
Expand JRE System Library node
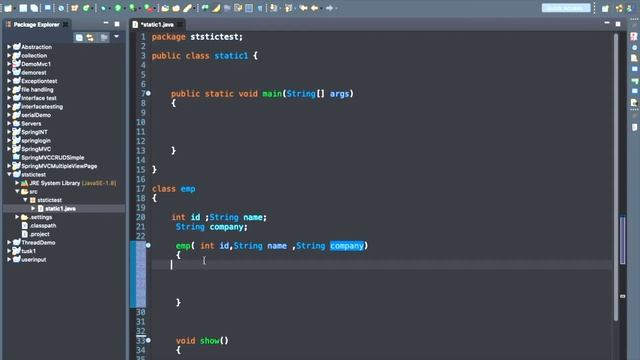[17, 183]
